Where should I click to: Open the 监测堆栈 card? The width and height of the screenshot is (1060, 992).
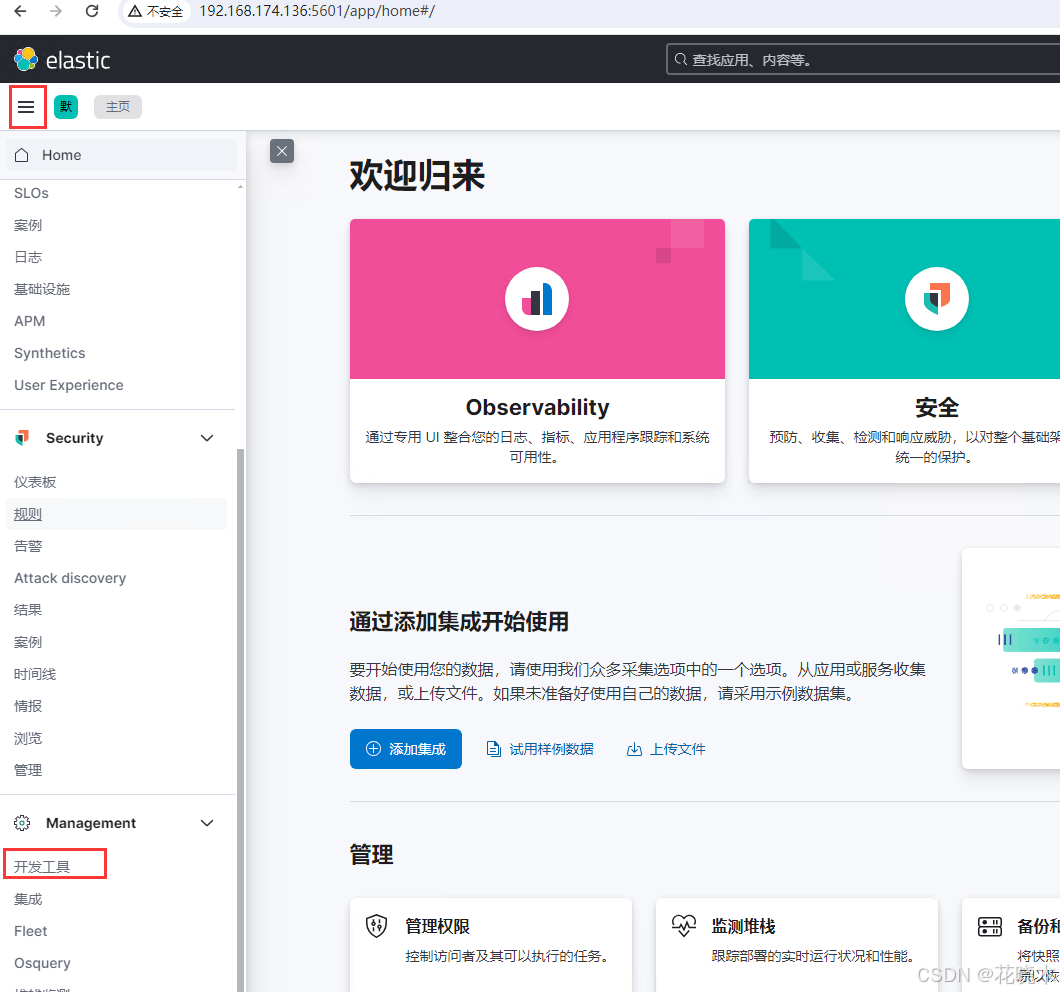point(797,945)
